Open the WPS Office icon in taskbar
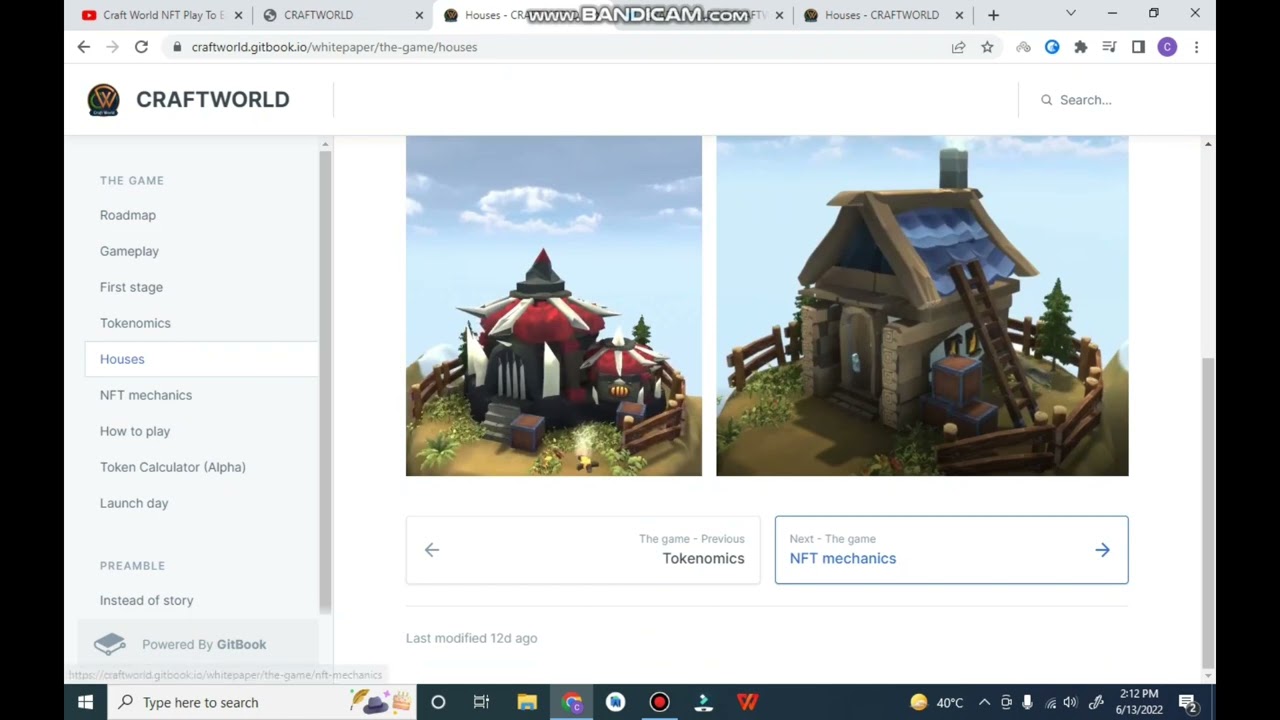The height and width of the screenshot is (720, 1280). point(748,702)
